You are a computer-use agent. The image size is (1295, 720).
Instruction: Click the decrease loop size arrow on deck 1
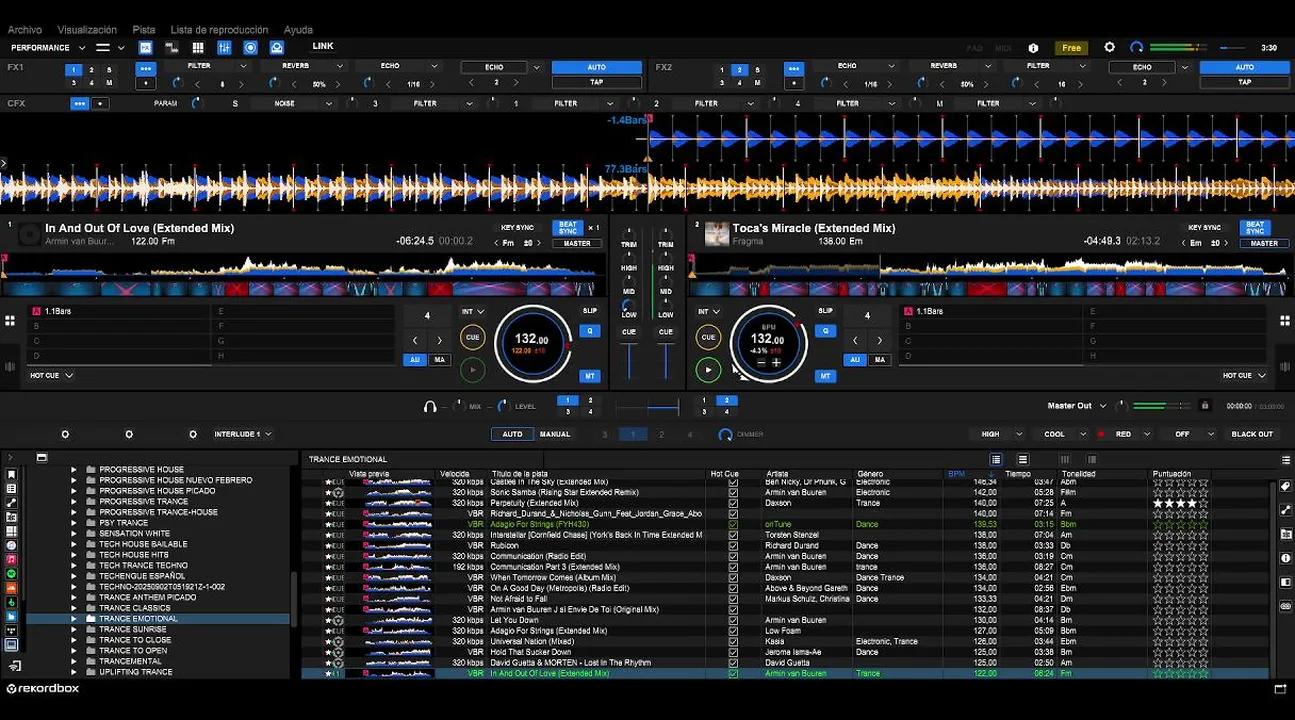pos(415,341)
